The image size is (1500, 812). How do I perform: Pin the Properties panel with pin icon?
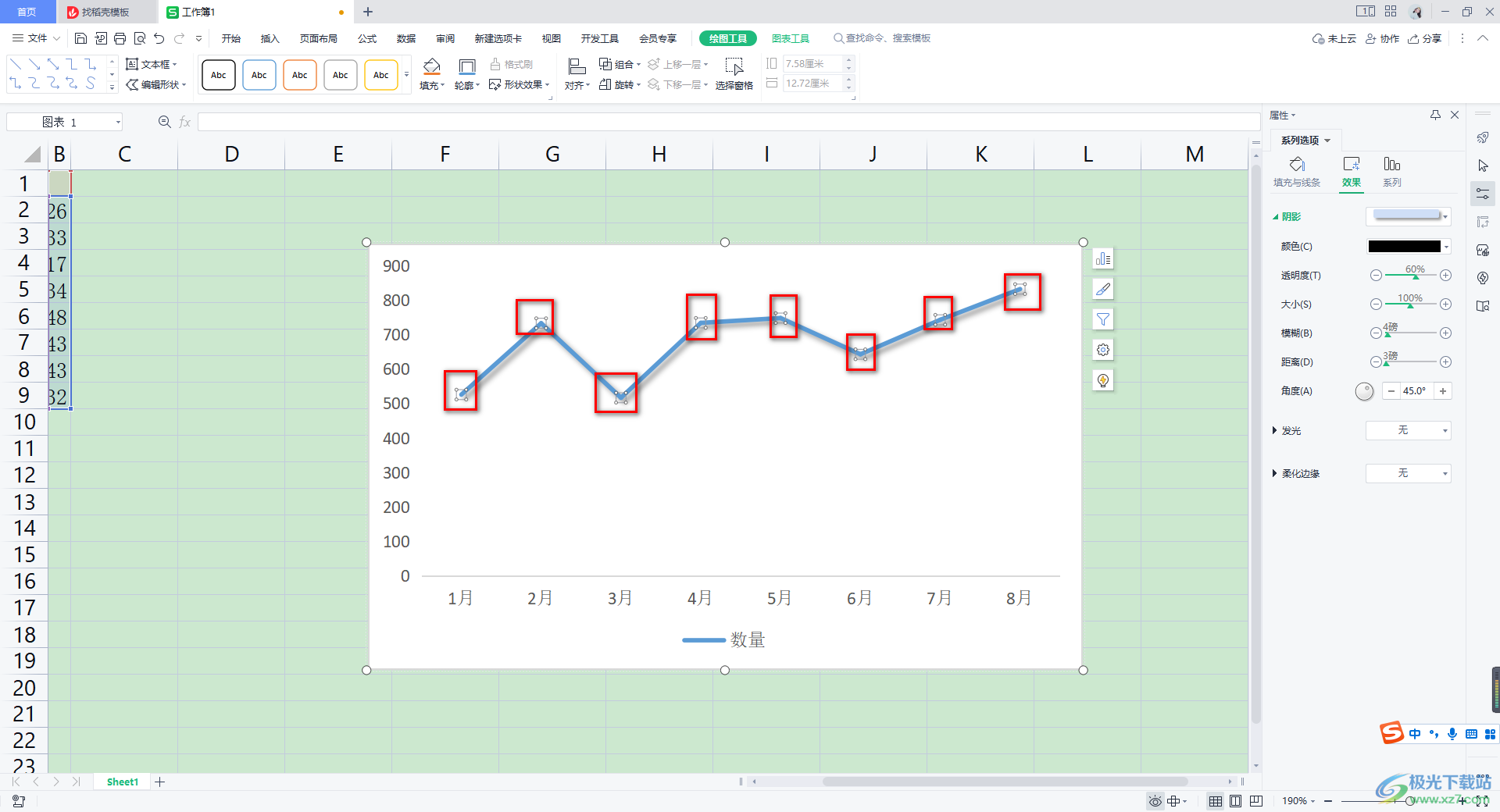(x=1435, y=115)
